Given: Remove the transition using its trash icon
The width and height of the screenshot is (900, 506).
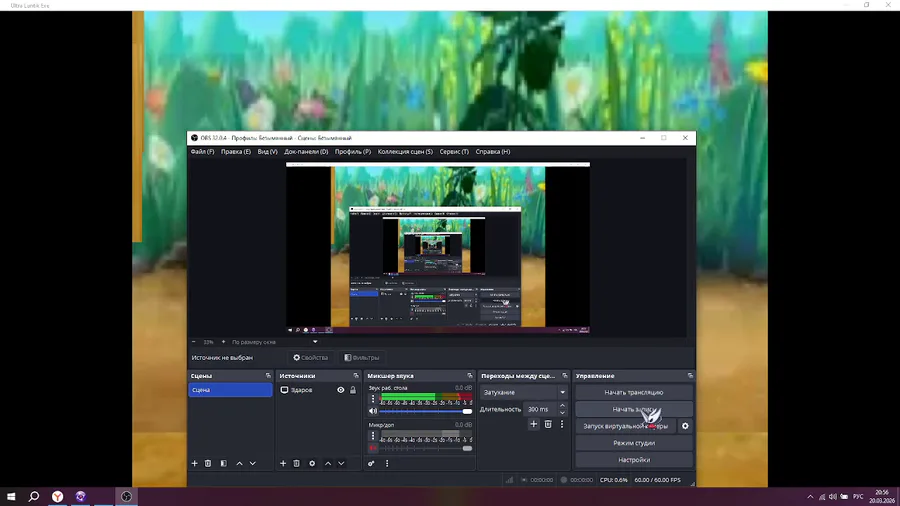Looking at the screenshot, I should click(548, 424).
